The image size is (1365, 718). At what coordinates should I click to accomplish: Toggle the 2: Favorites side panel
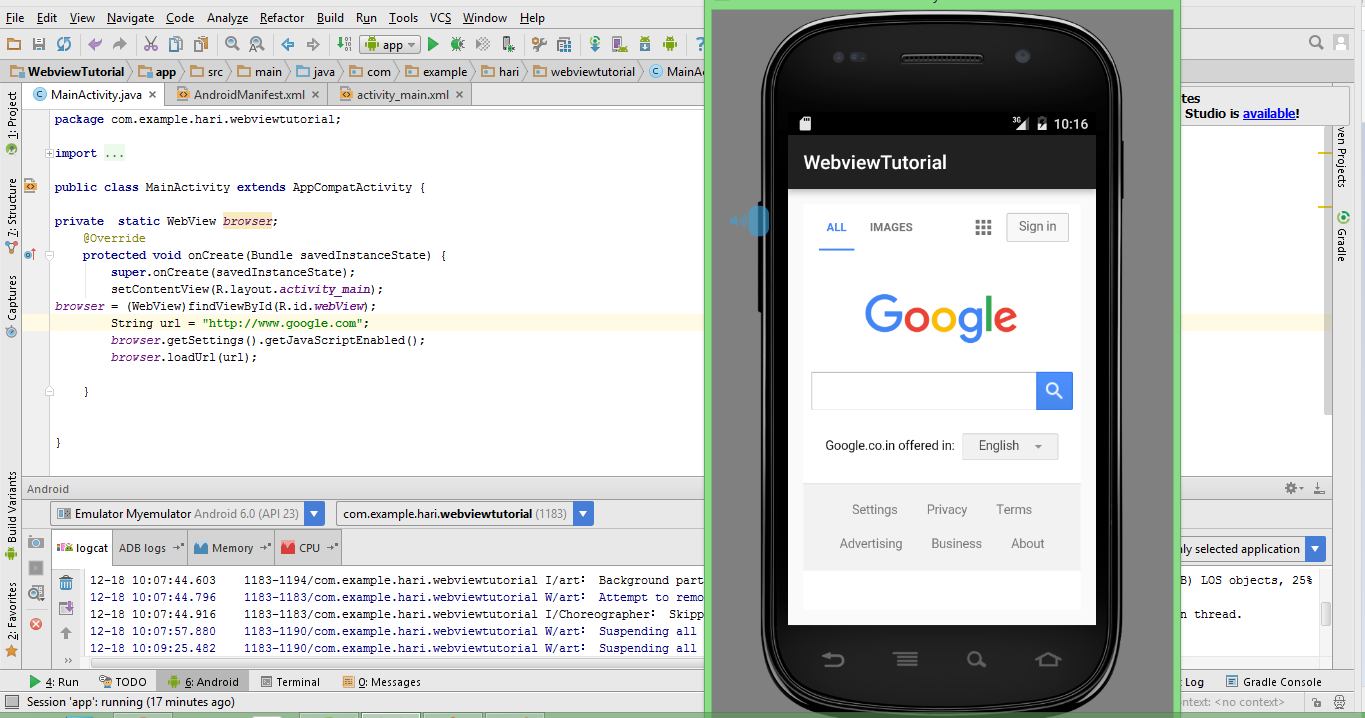(x=12, y=618)
